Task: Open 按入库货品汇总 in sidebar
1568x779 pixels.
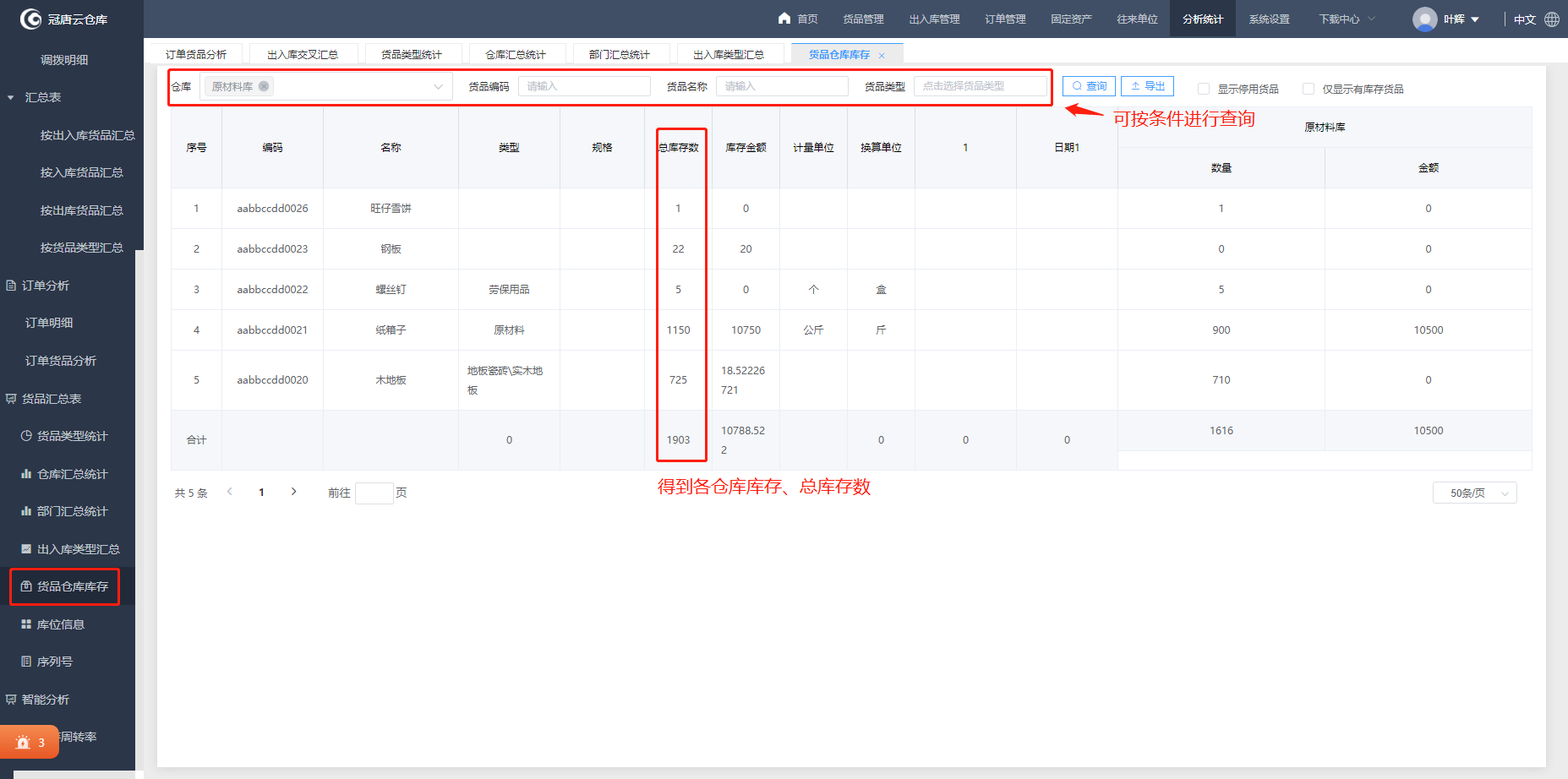Action: click(x=81, y=172)
